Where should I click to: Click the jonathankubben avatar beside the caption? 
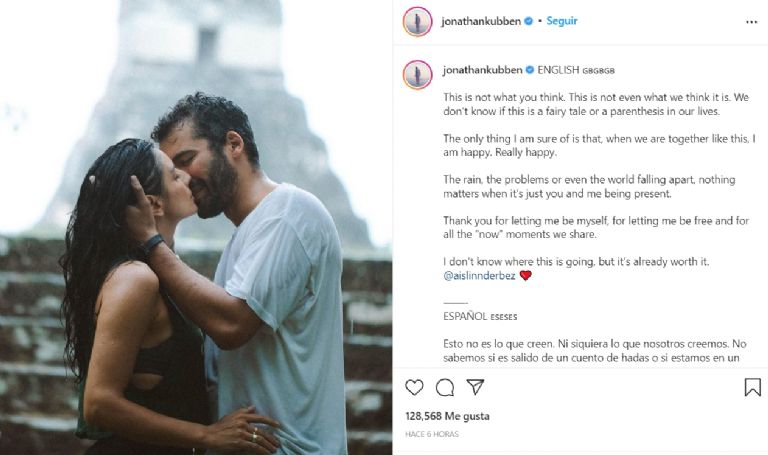pyautogui.click(x=417, y=75)
